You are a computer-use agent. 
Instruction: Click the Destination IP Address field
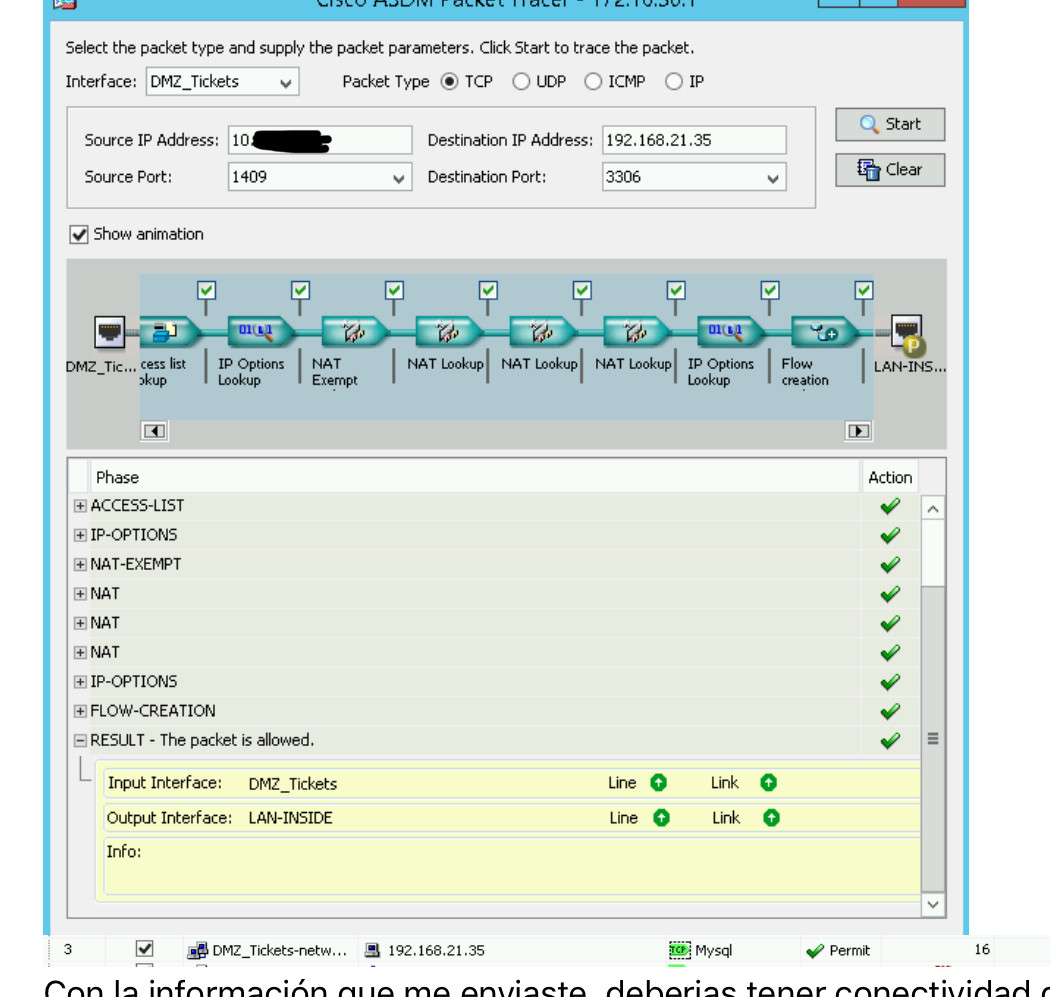point(694,140)
